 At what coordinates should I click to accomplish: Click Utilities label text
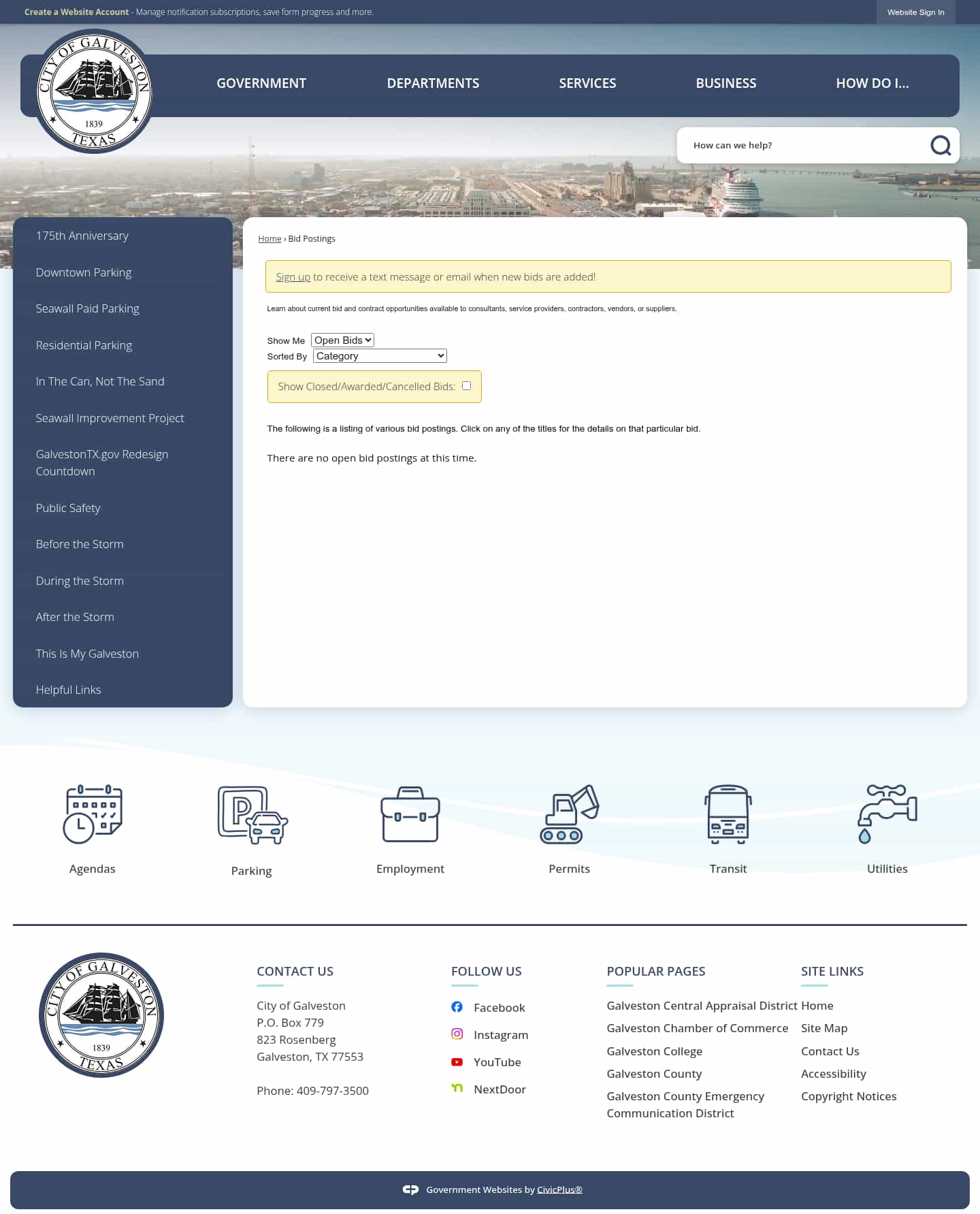[x=887, y=869]
